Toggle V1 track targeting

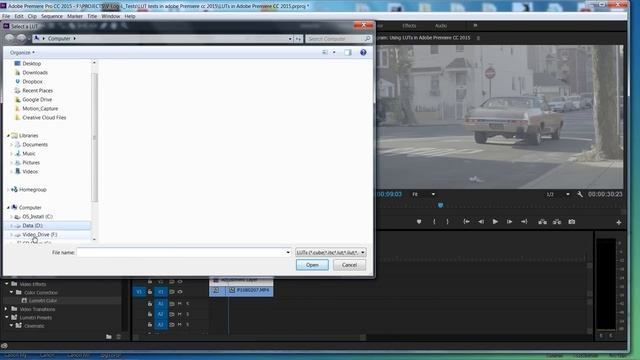(161, 292)
